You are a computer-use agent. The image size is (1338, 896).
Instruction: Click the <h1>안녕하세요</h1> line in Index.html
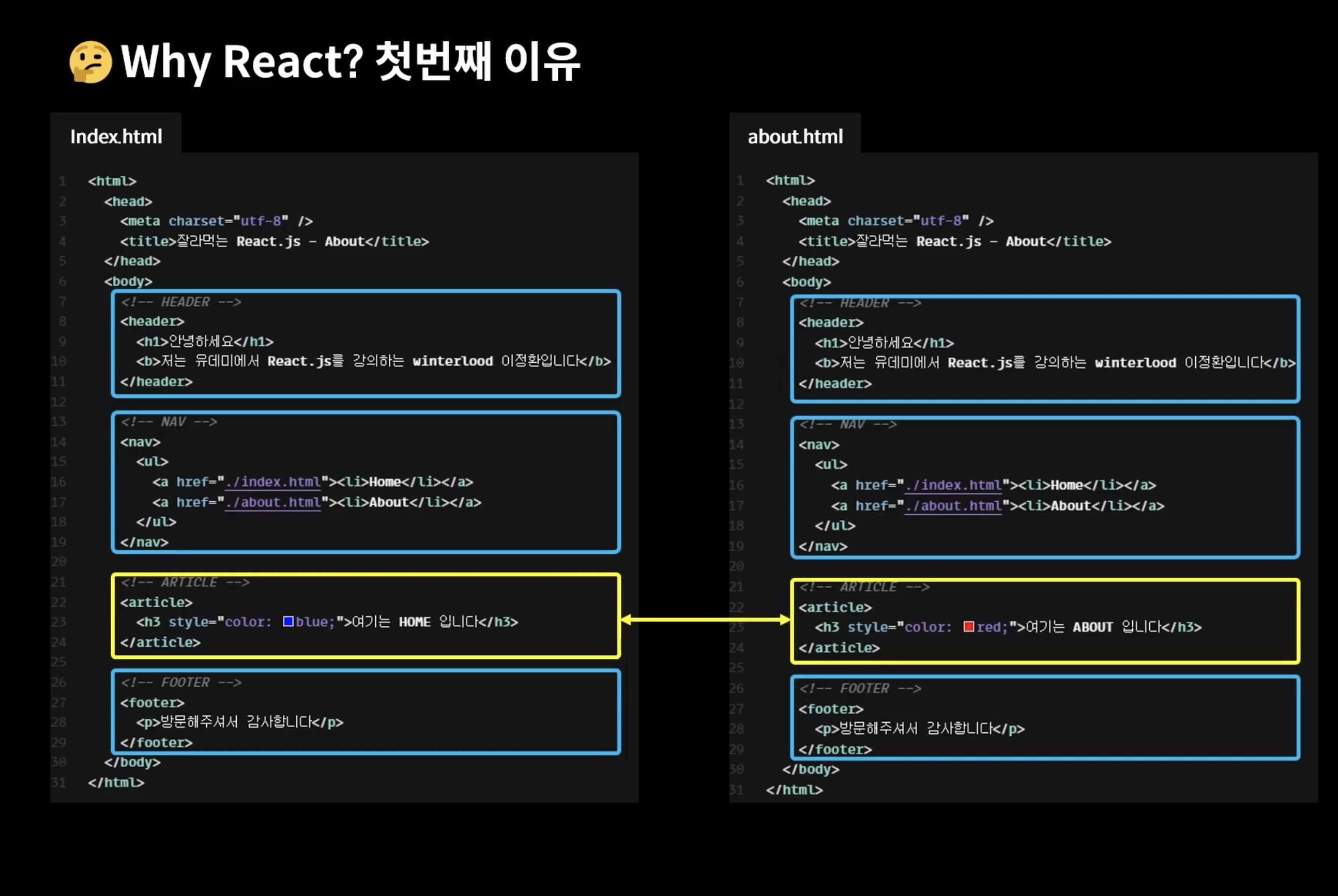205,341
